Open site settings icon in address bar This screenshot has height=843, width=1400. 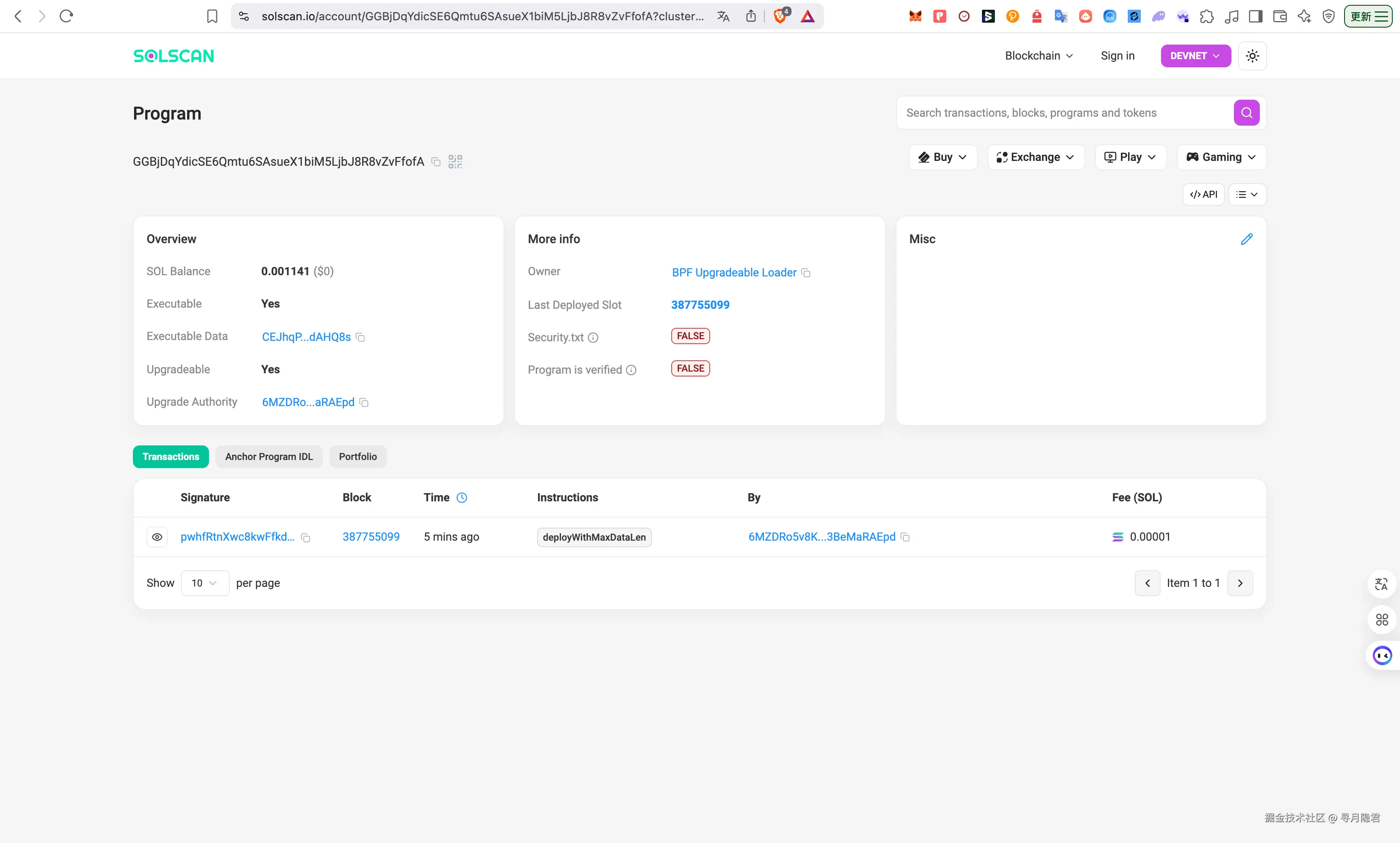244,17
